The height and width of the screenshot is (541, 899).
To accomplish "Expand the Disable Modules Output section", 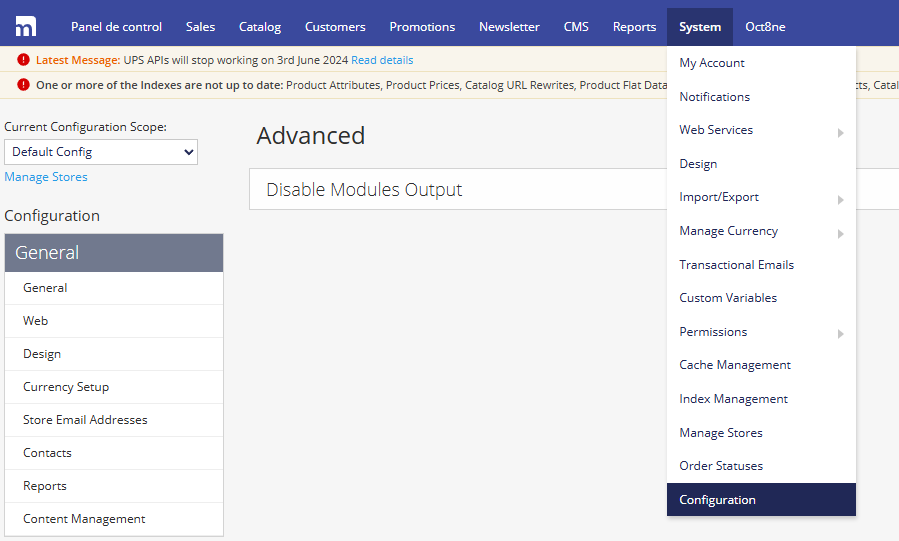I will point(364,189).
